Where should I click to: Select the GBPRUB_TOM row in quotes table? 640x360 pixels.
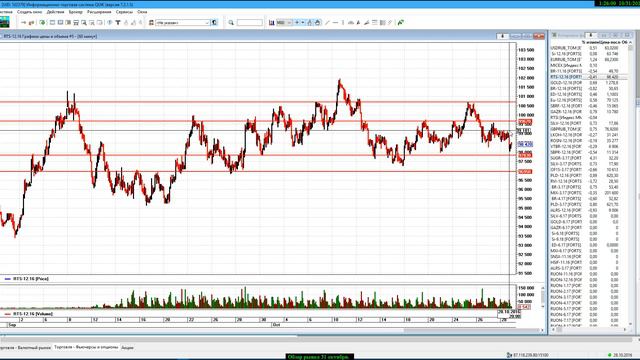tap(588, 129)
